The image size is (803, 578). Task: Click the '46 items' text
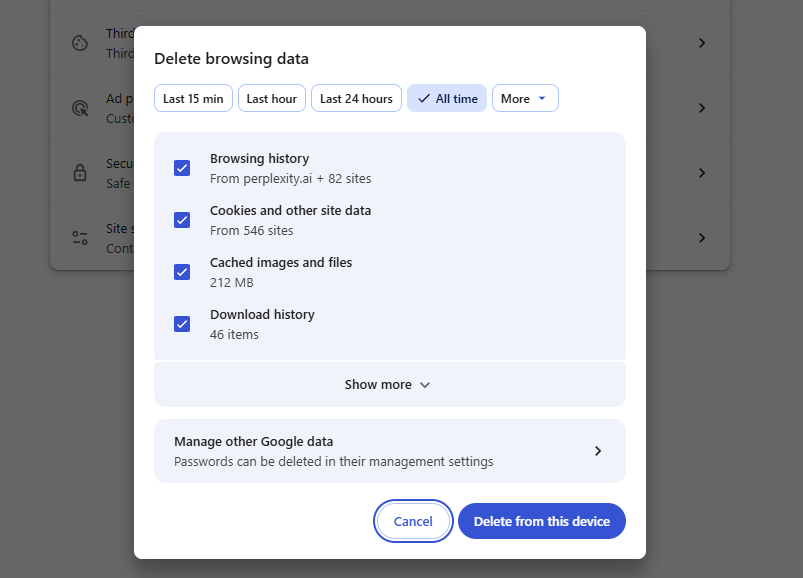(x=234, y=335)
